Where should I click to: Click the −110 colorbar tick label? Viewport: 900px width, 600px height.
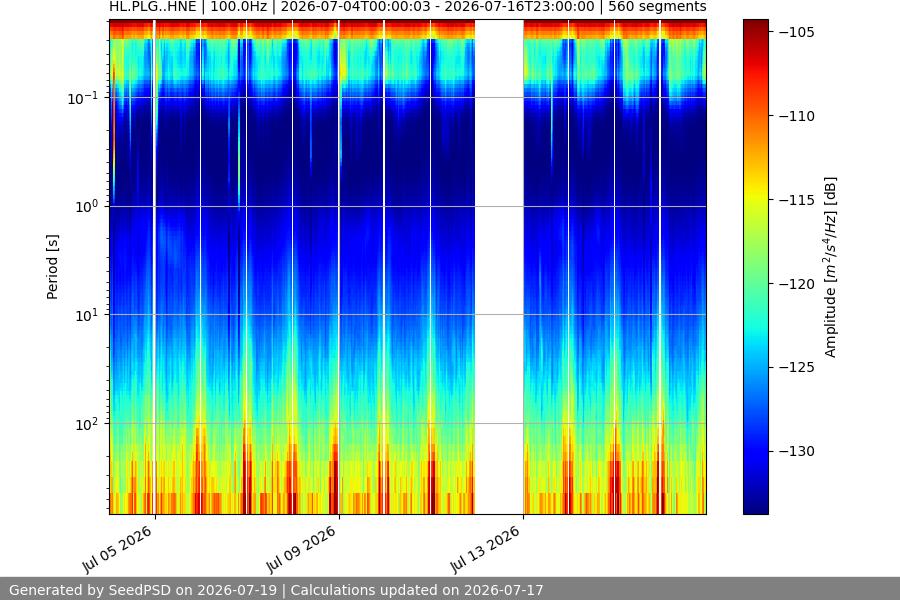797,116
